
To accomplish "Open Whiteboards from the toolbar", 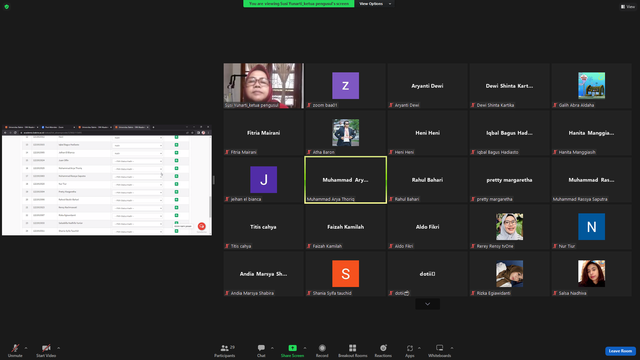I will (x=440, y=350).
